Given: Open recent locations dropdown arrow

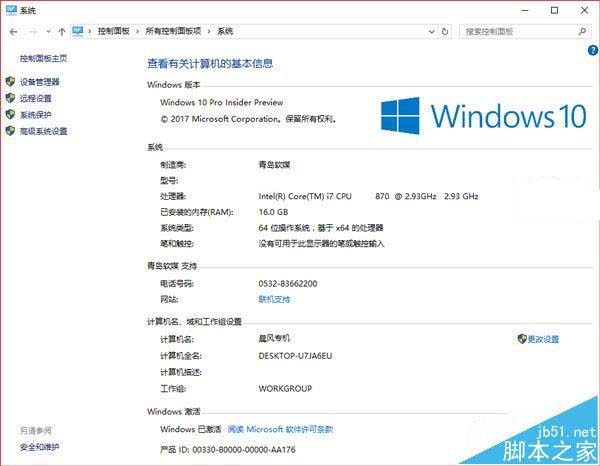Looking at the screenshot, I should [x=48, y=32].
